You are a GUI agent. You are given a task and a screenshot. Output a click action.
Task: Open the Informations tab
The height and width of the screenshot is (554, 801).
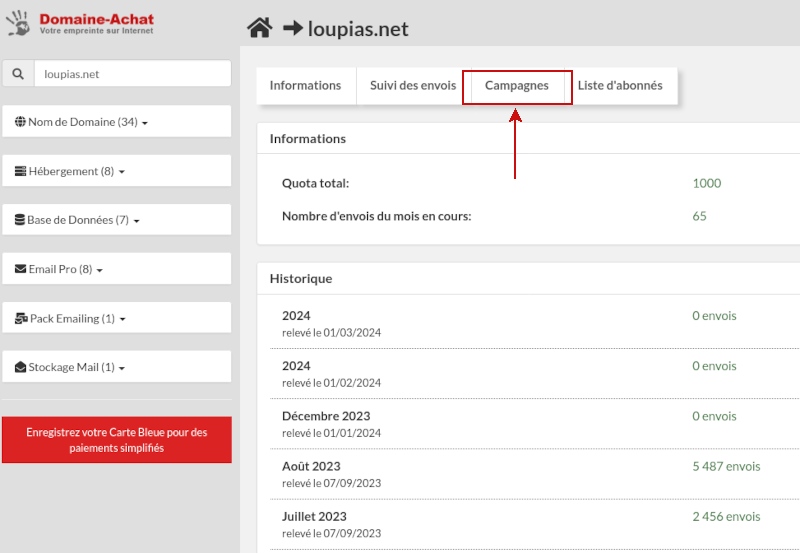[305, 85]
